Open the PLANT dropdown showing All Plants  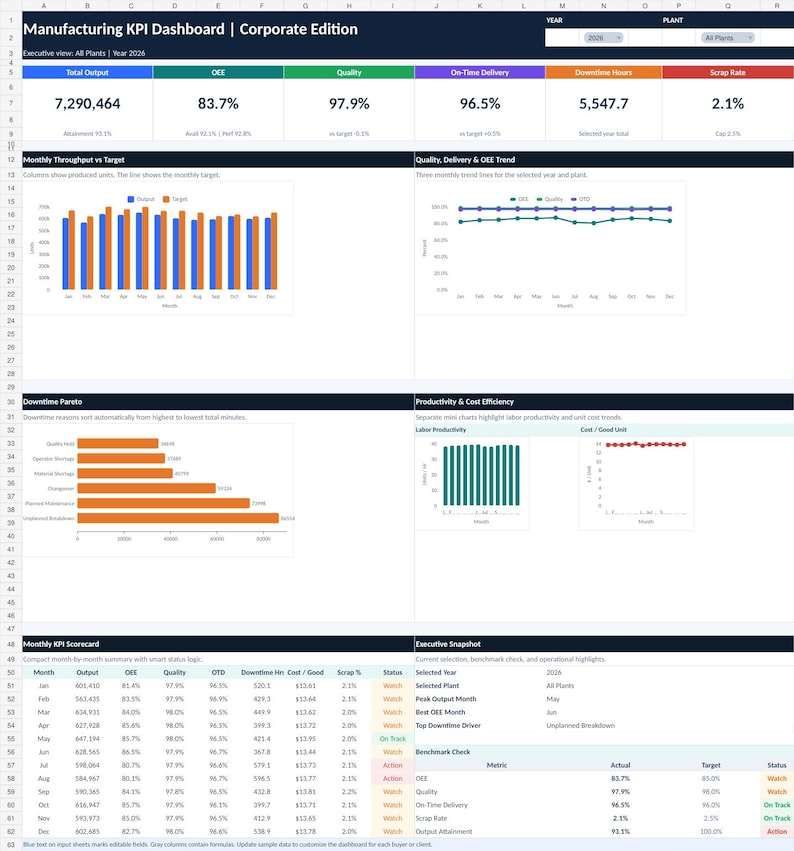click(727, 38)
